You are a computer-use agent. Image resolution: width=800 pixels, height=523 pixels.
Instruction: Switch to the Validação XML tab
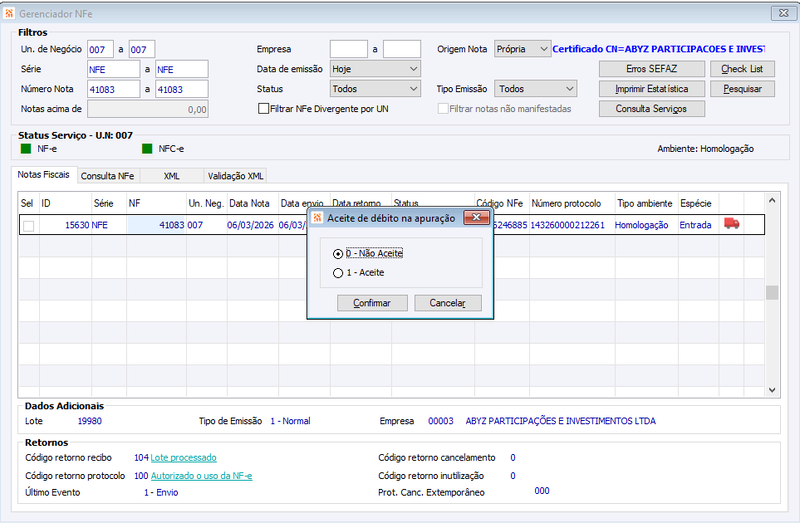click(x=235, y=176)
